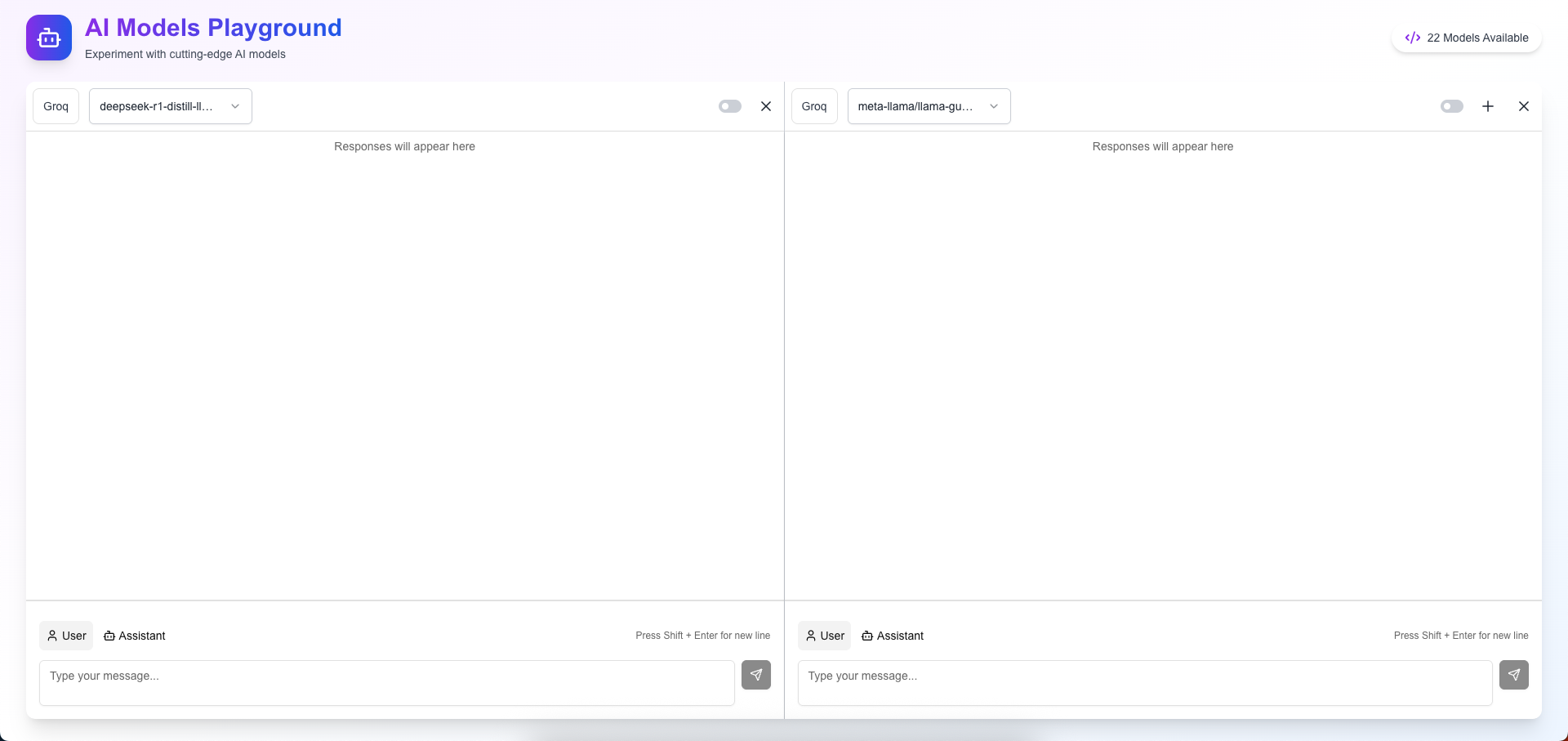
Task: Click the code icon beside 22 Models Available
Action: click(1412, 38)
